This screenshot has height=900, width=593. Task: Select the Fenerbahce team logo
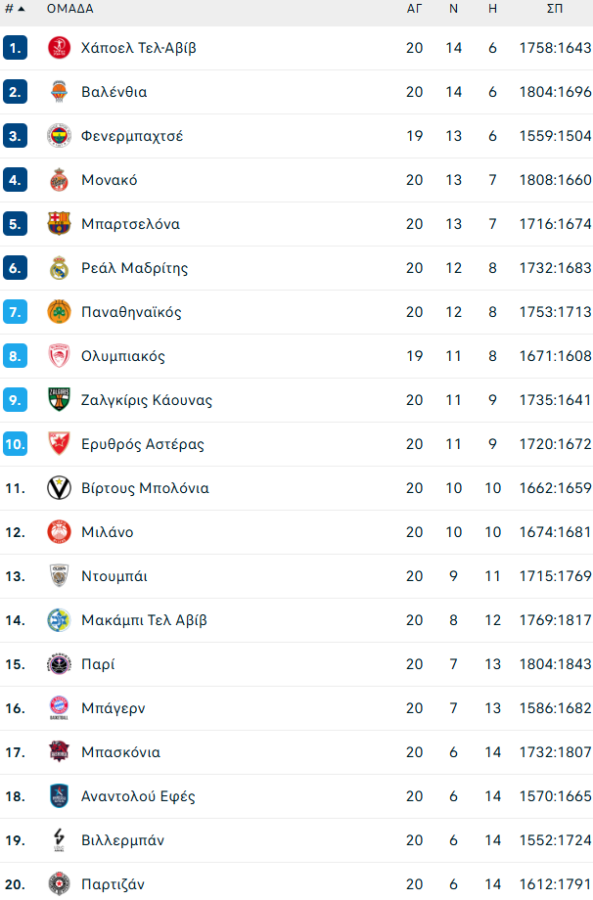(57, 135)
